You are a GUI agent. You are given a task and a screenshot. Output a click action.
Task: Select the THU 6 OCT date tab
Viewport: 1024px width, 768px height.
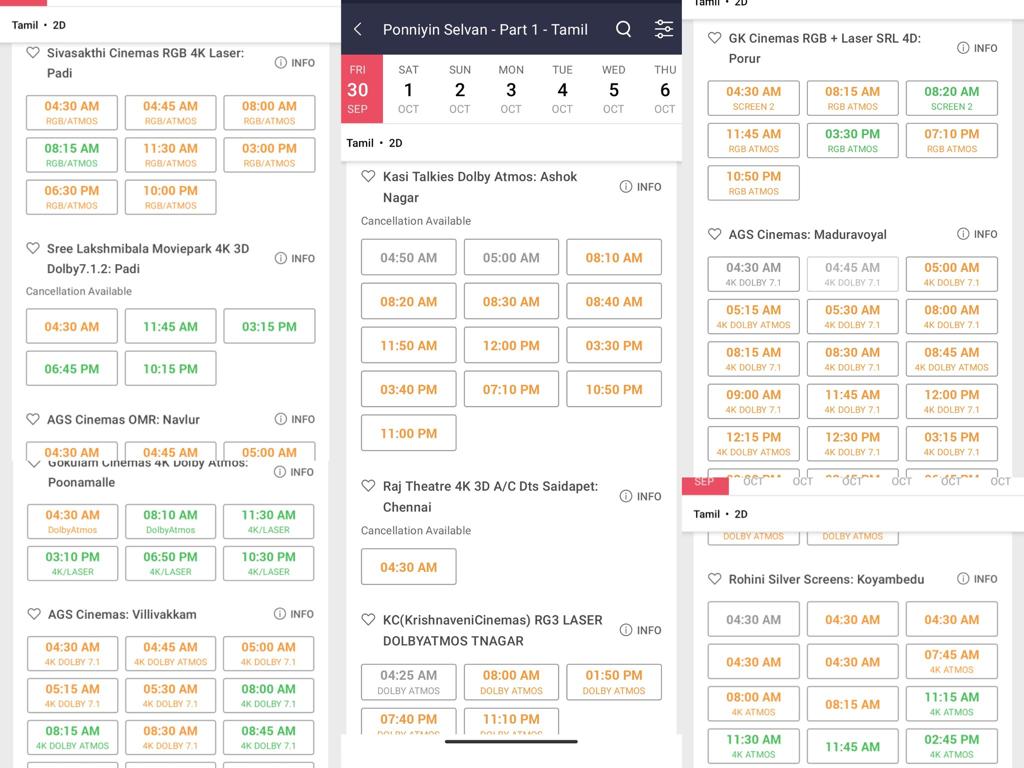tap(665, 89)
